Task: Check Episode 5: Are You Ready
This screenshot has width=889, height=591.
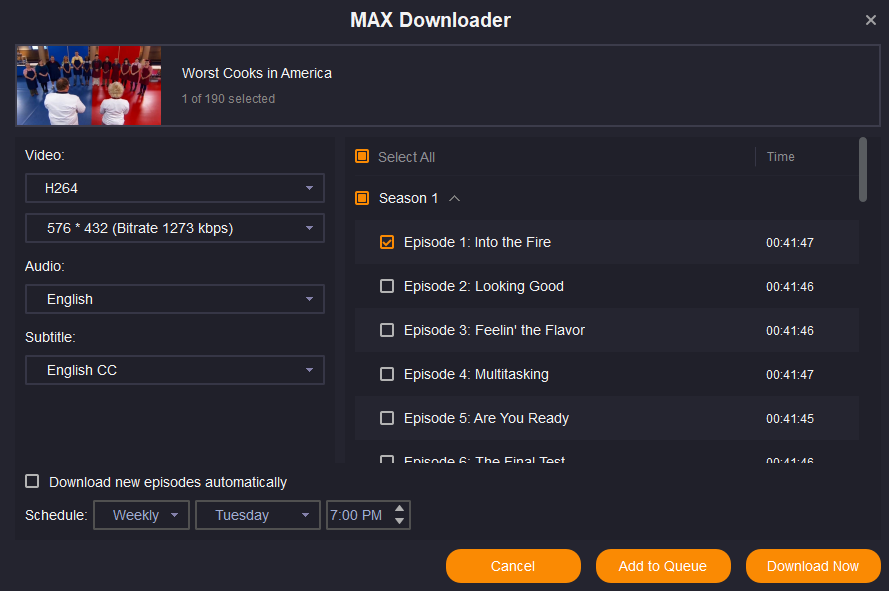Action: pos(387,418)
